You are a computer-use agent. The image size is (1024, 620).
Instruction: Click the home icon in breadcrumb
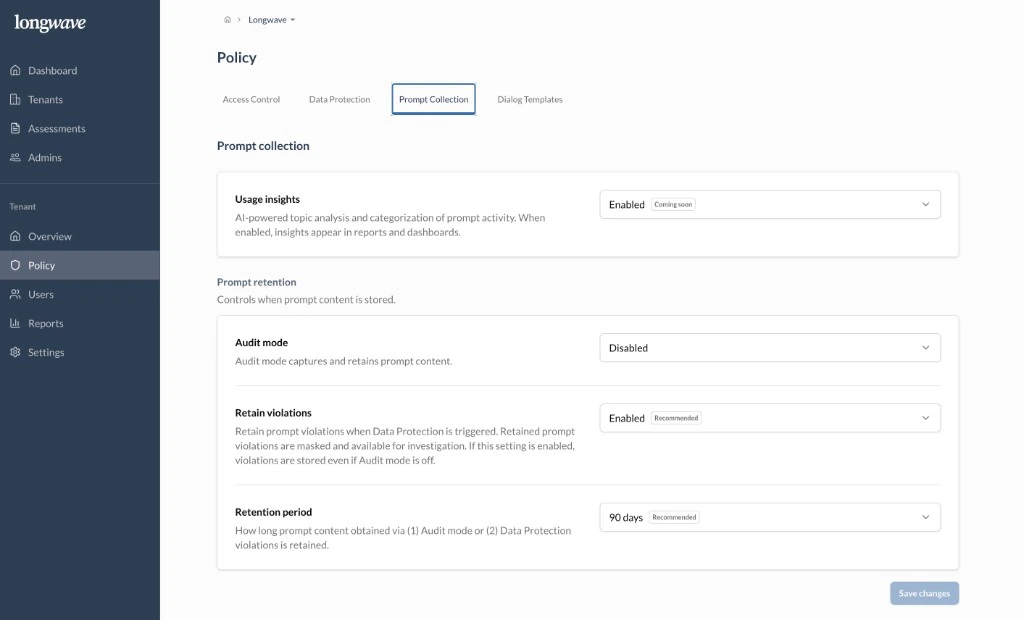click(227, 18)
